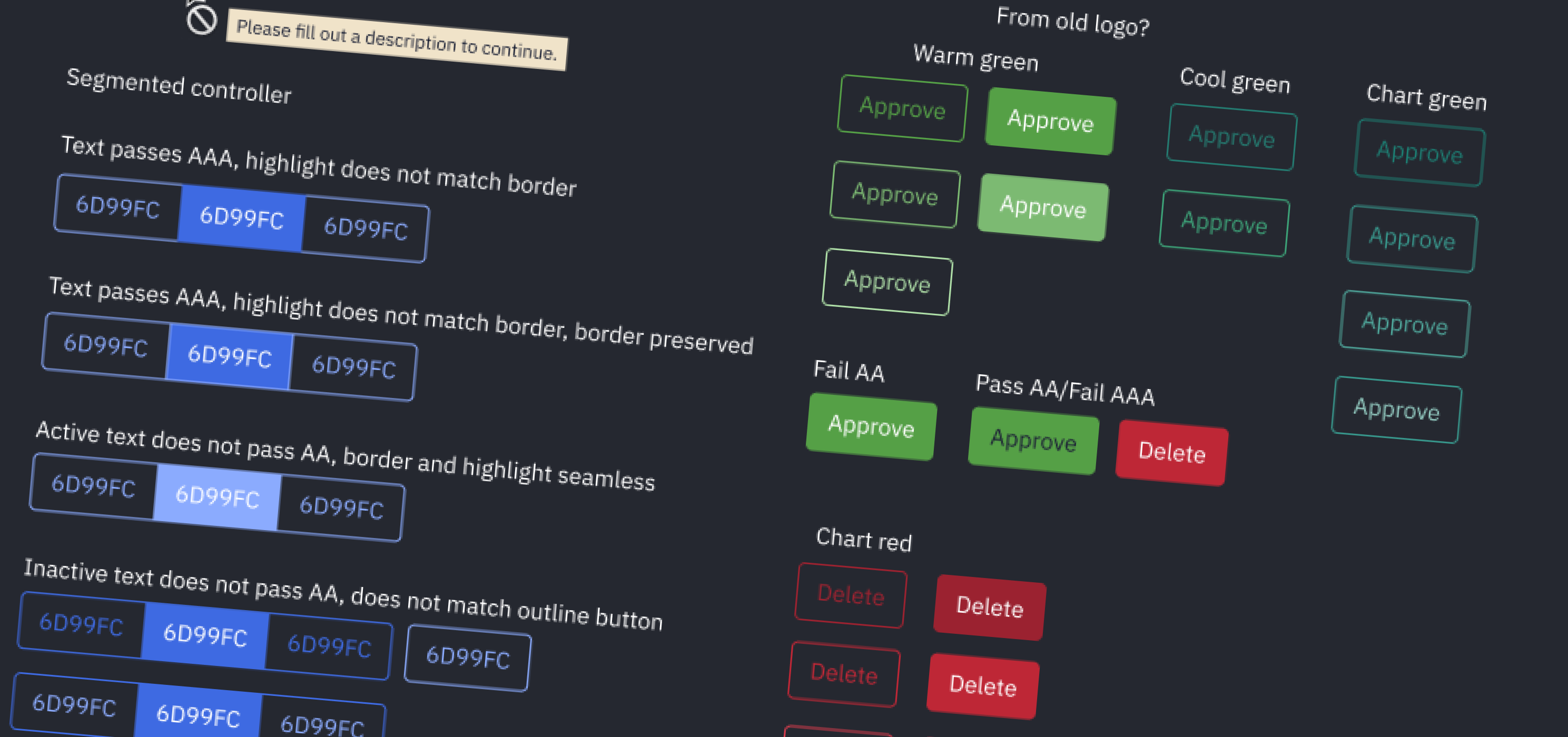Click light-blue active segment under 'Active text' heading
1568x737 pixels.
pos(218,496)
